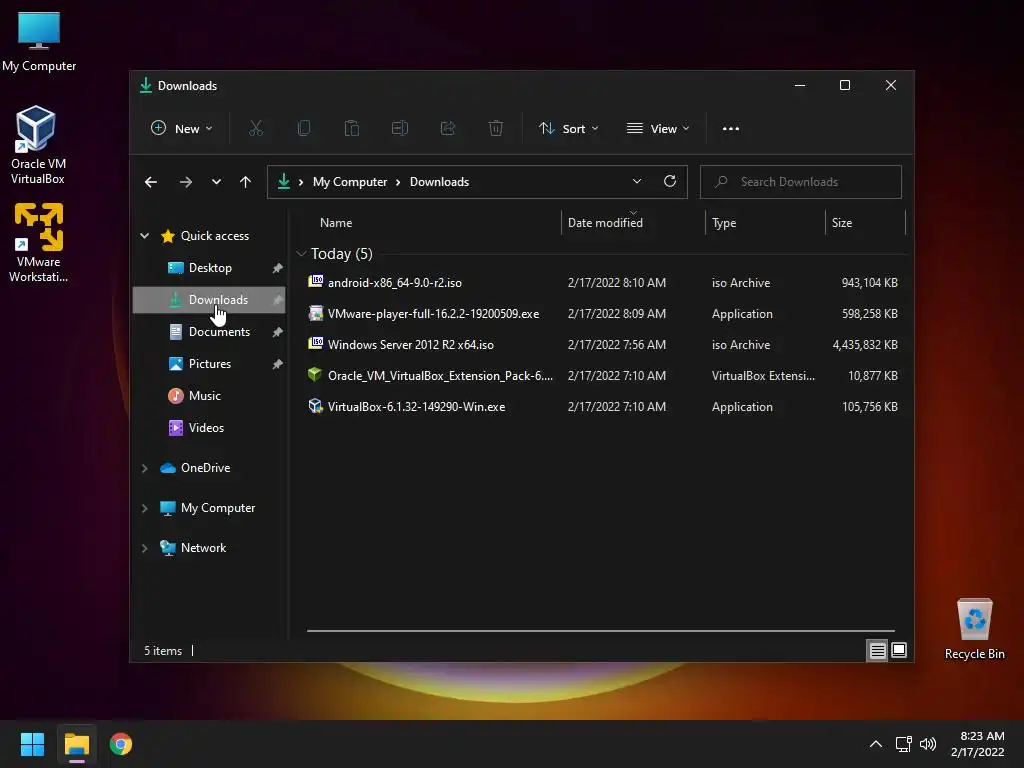The image size is (1024, 768).
Task: Expand the OneDrive tree node
Action: pos(145,468)
